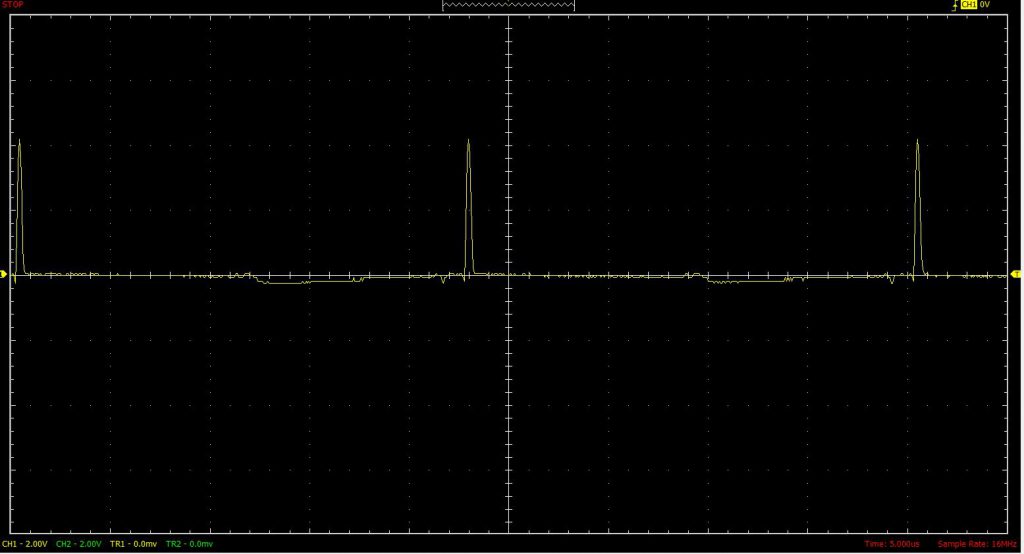Image resolution: width=1024 pixels, height=554 pixels.
Task: Open the CH2 - 2.00V scale setting
Action: (79, 544)
